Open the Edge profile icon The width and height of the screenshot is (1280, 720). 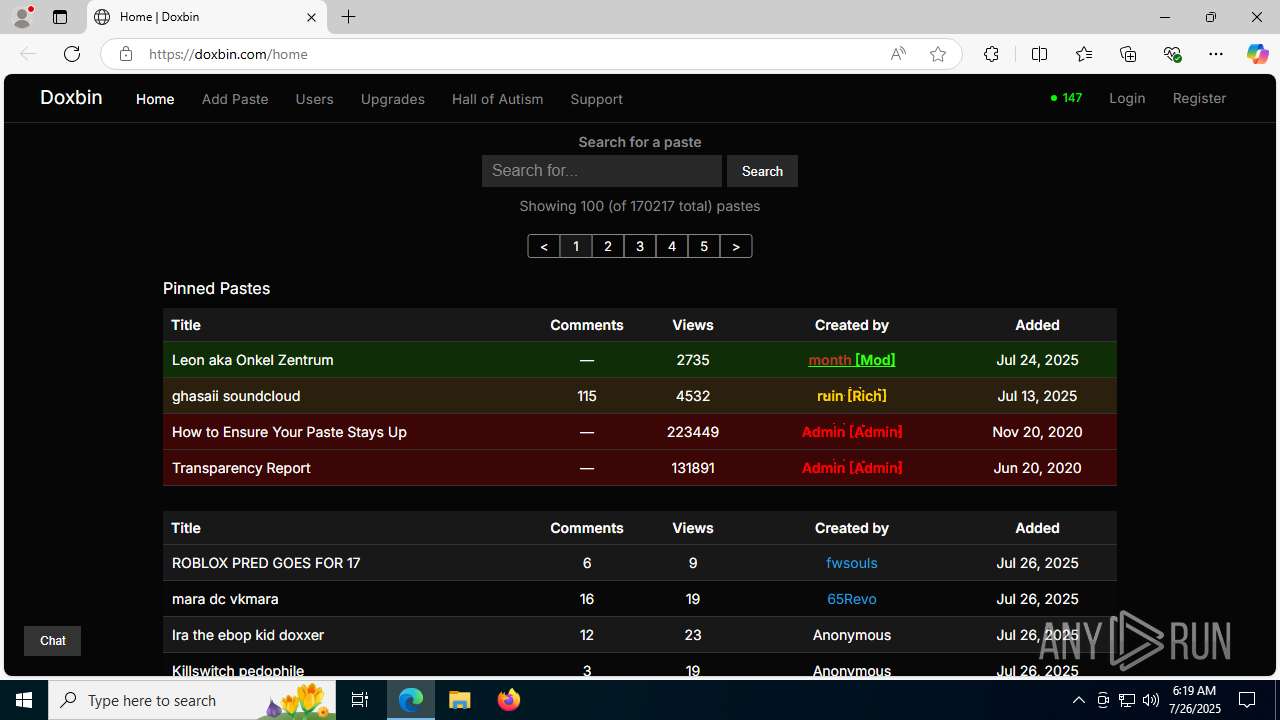[22, 17]
